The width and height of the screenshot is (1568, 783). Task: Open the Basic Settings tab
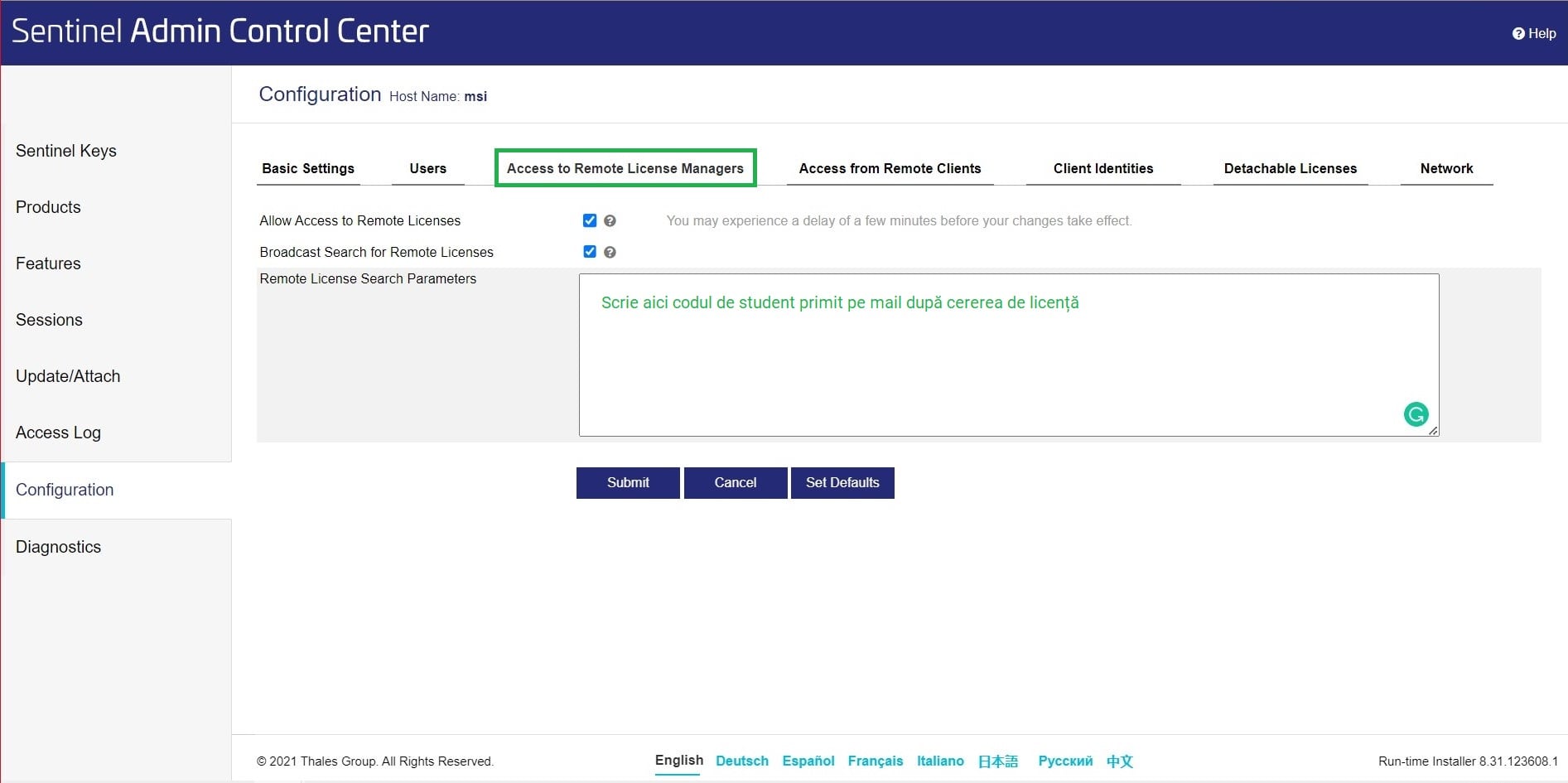coord(308,168)
